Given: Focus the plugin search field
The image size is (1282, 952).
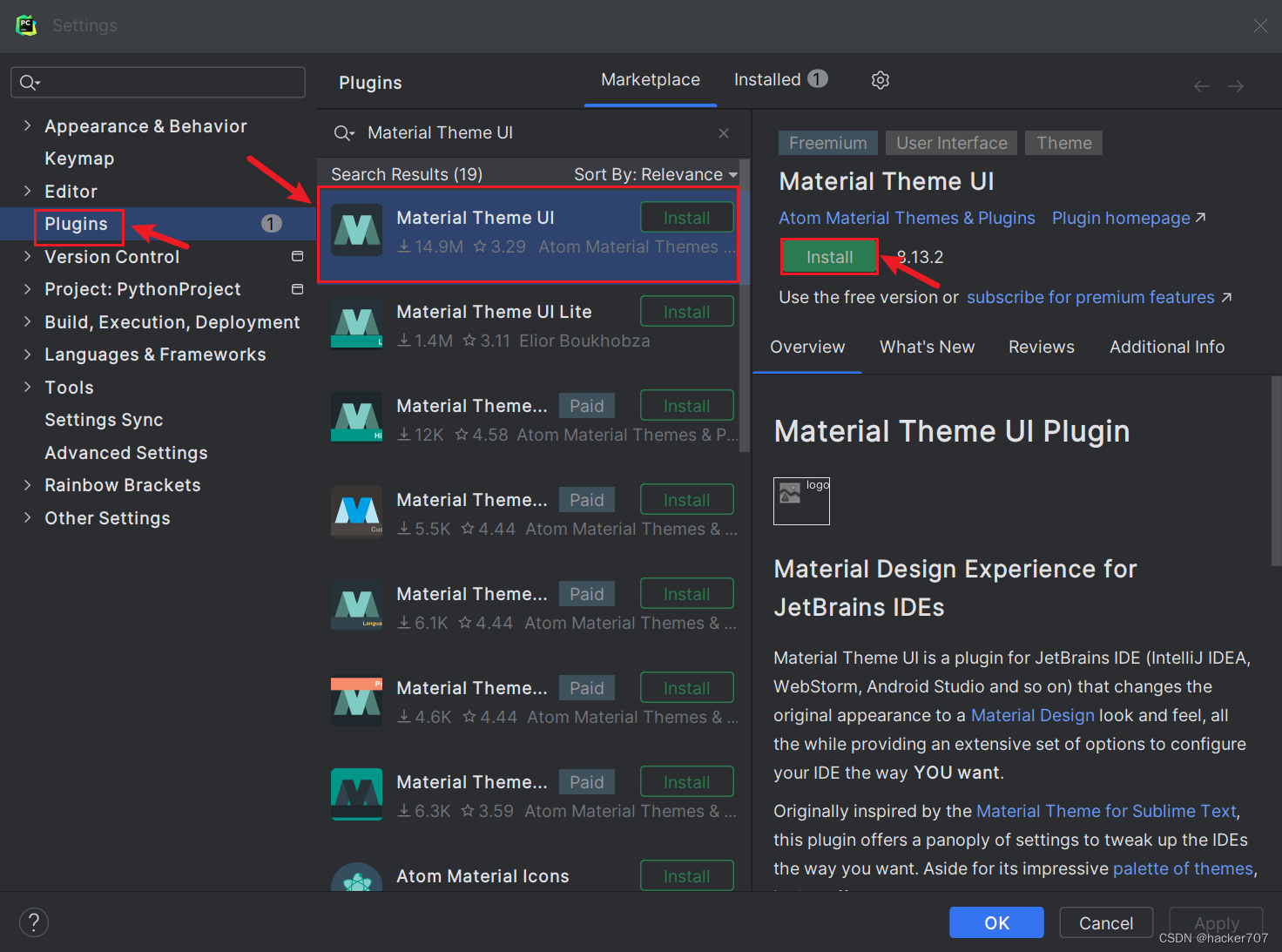Looking at the screenshot, I should (x=533, y=133).
